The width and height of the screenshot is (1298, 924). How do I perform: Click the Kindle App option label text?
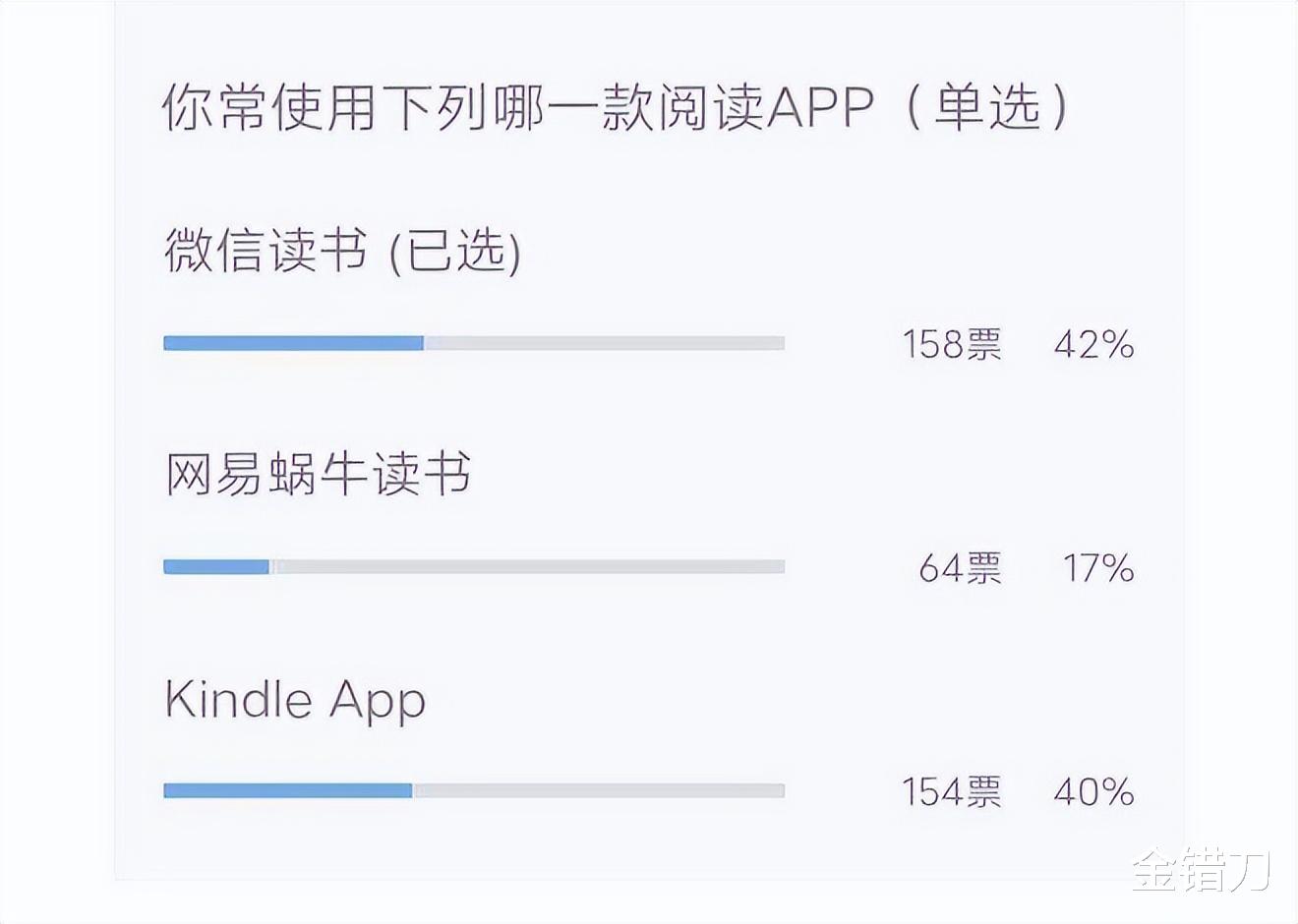coord(293,700)
